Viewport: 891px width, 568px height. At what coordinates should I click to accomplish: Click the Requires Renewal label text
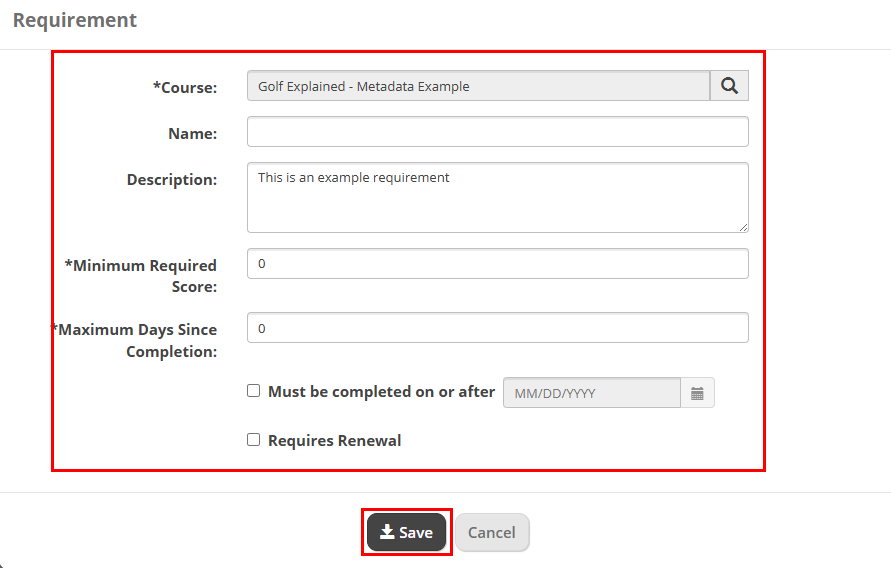(x=335, y=441)
